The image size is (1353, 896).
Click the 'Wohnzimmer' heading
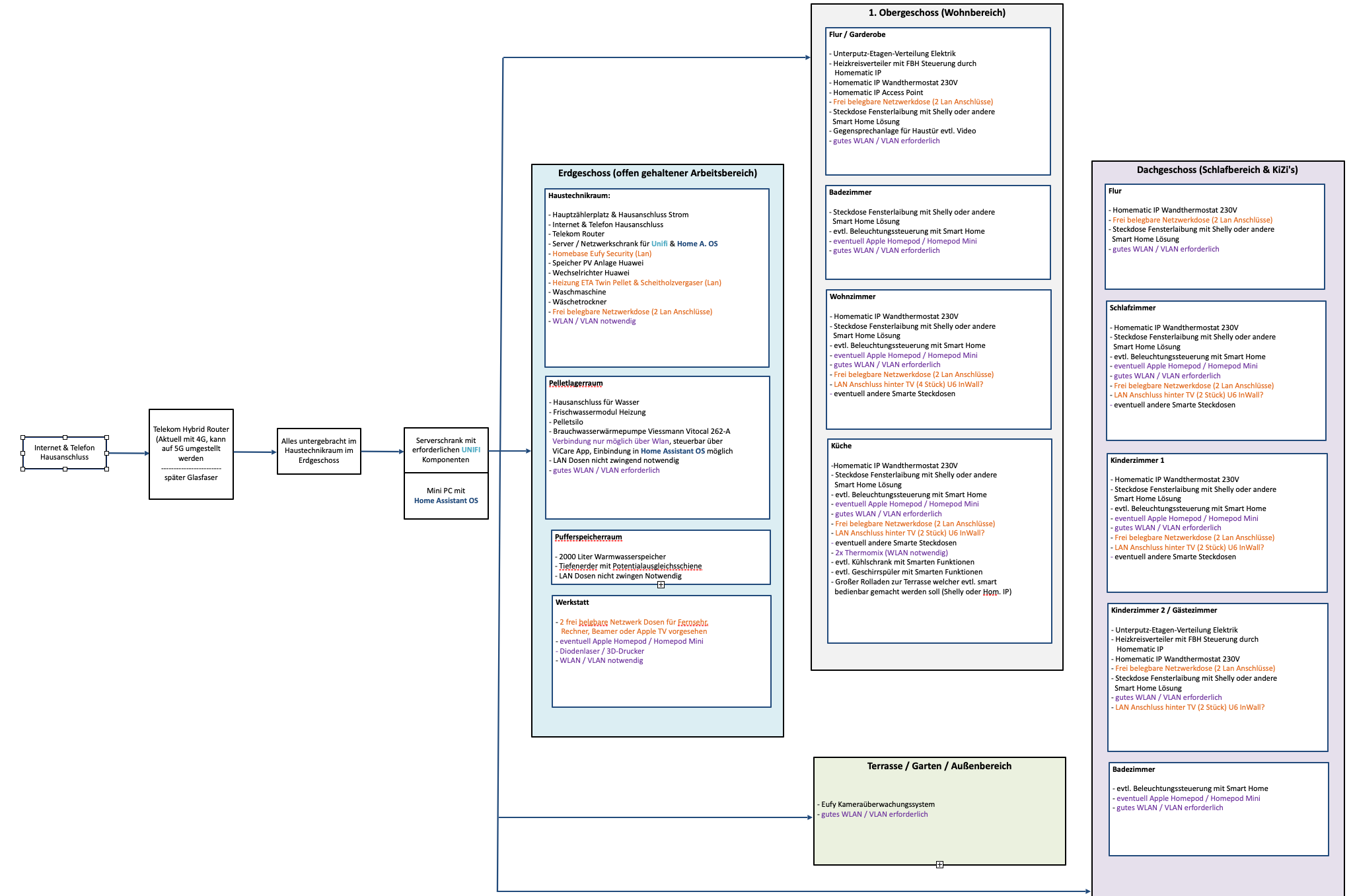[x=853, y=296]
